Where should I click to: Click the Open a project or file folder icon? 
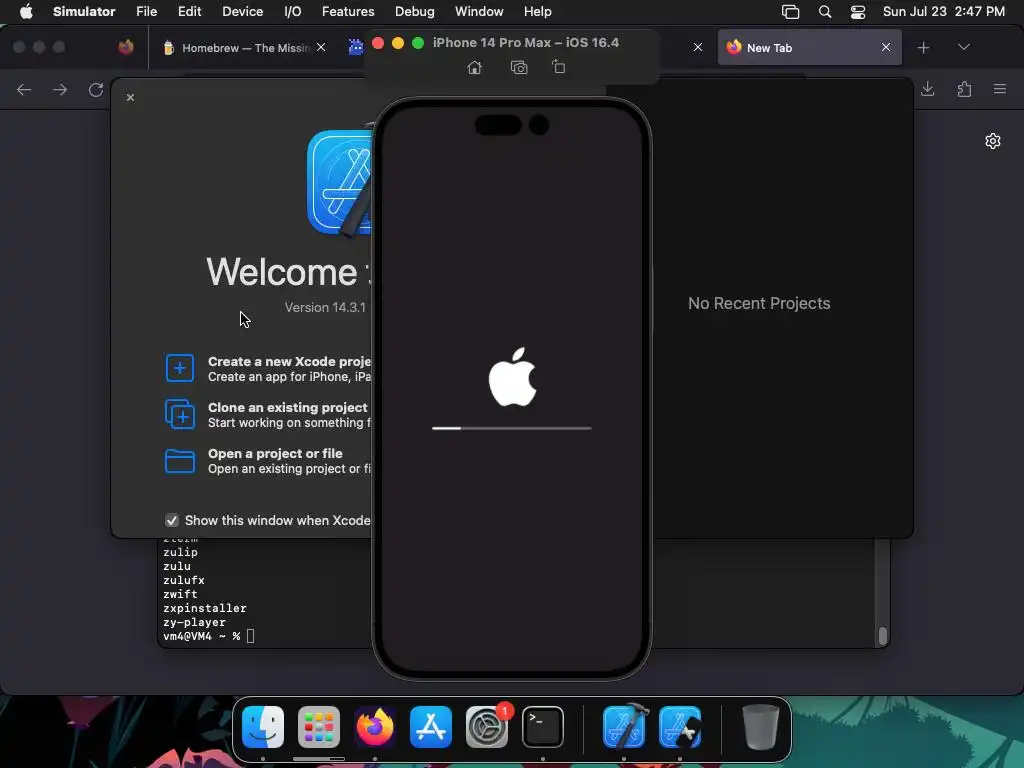click(180, 460)
